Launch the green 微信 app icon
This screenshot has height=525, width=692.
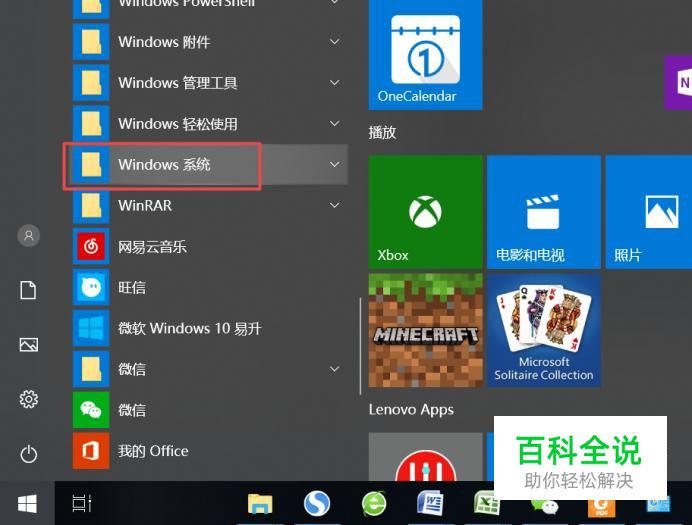coord(91,410)
